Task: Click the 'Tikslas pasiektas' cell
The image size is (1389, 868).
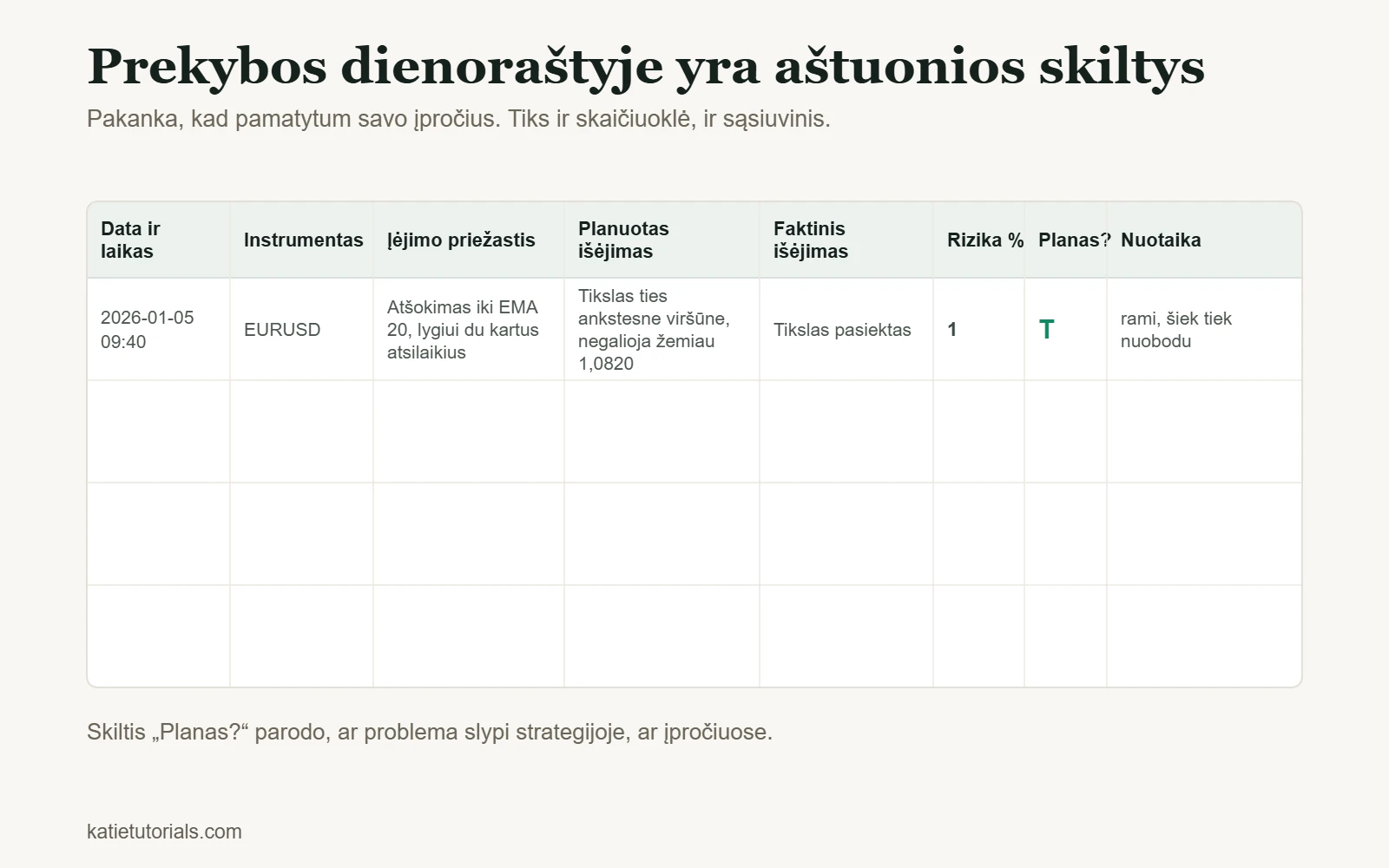Action: [x=846, y=330]
